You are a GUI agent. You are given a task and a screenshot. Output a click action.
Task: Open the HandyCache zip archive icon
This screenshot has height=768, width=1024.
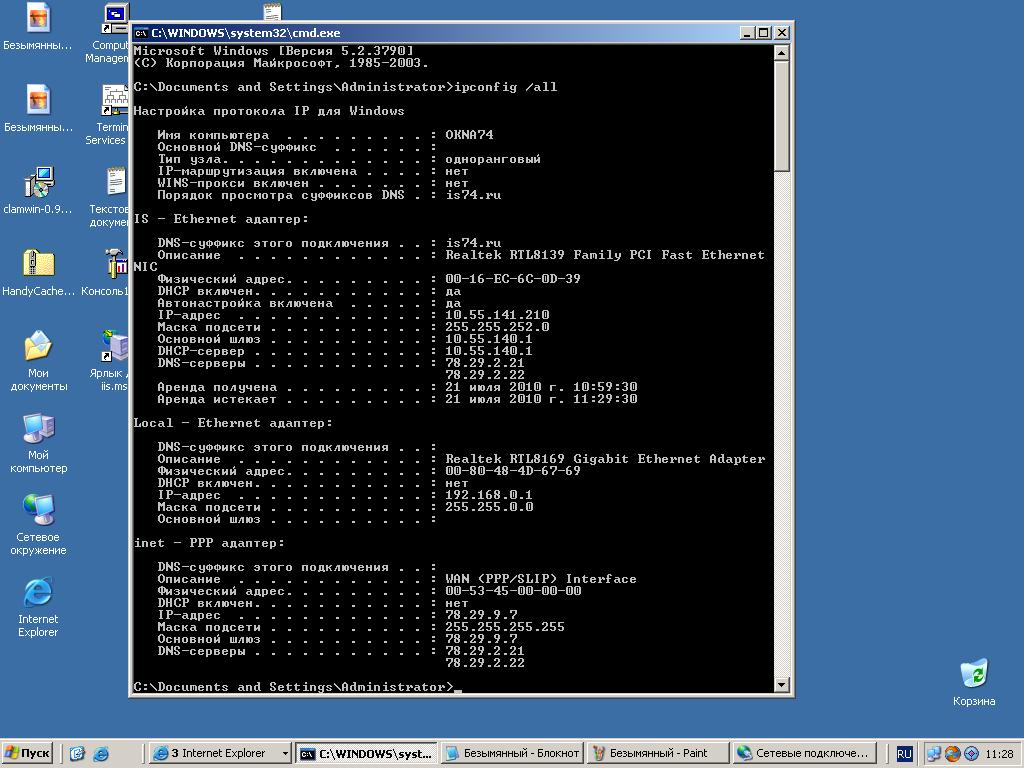[38, 266]
